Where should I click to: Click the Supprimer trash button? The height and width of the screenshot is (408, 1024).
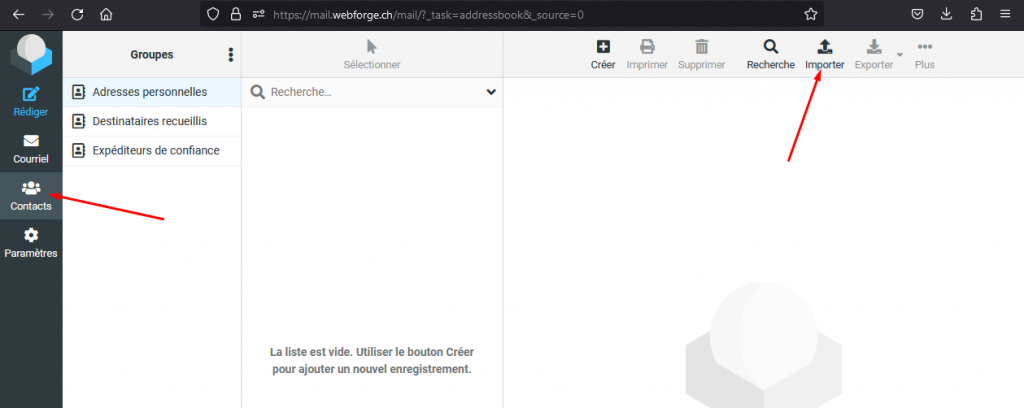pyautogui.click(x=701, y=55)
